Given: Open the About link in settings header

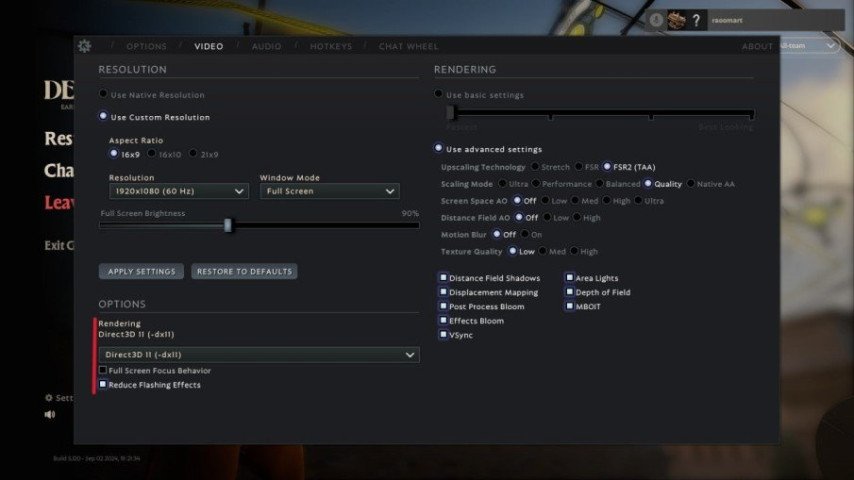Looking at the screenshot, I should (x=757, y=46).
